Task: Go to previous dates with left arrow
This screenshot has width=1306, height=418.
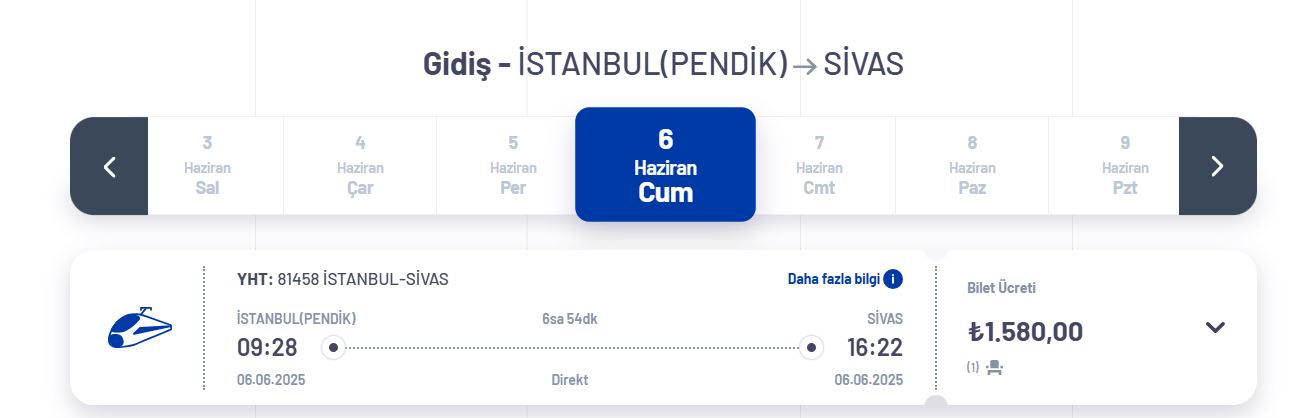Action: pyautogui.click(x=109, y=166)
